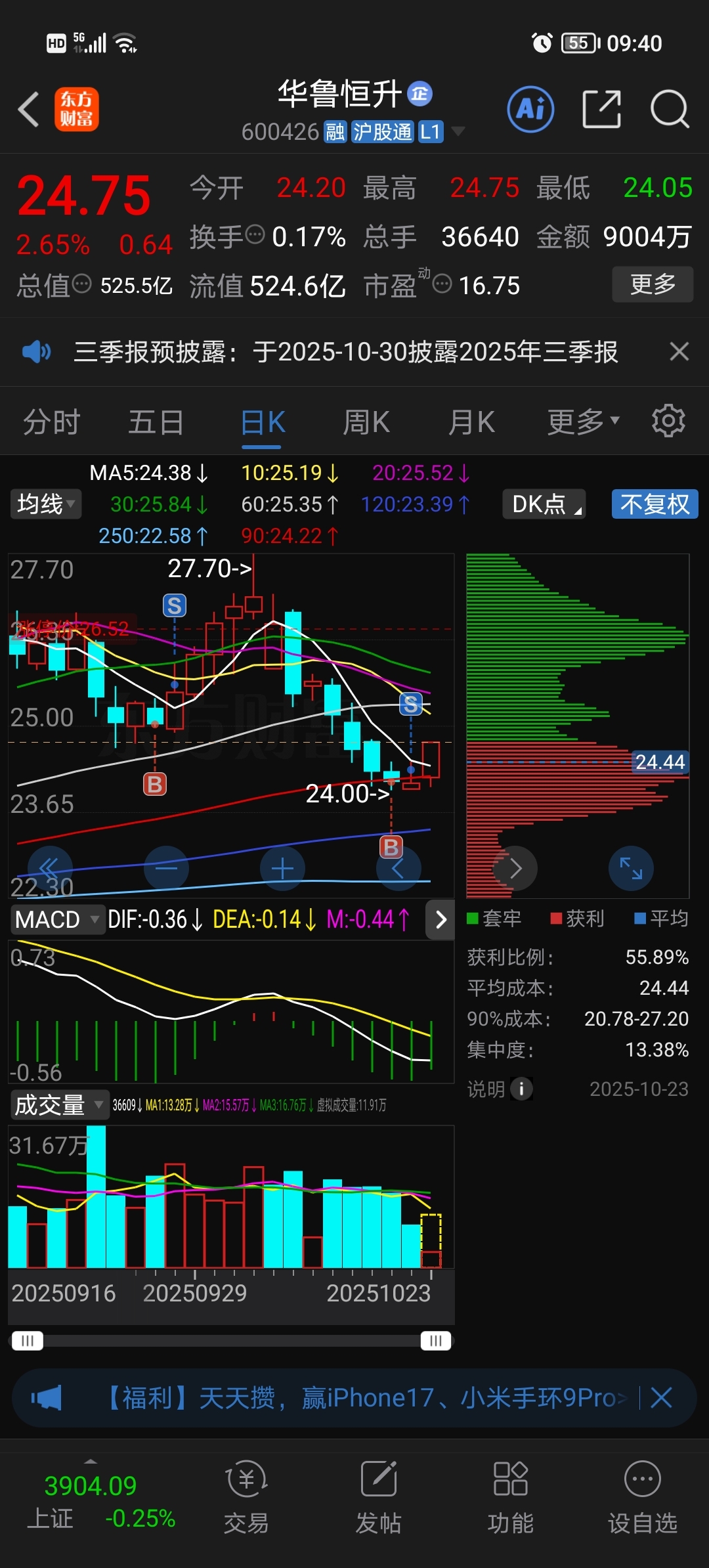Screen dimensions: 709x1568
Task: Tap the MA5:24.38 moving average label
Action: pyautogui.click(x=148, y=473)
